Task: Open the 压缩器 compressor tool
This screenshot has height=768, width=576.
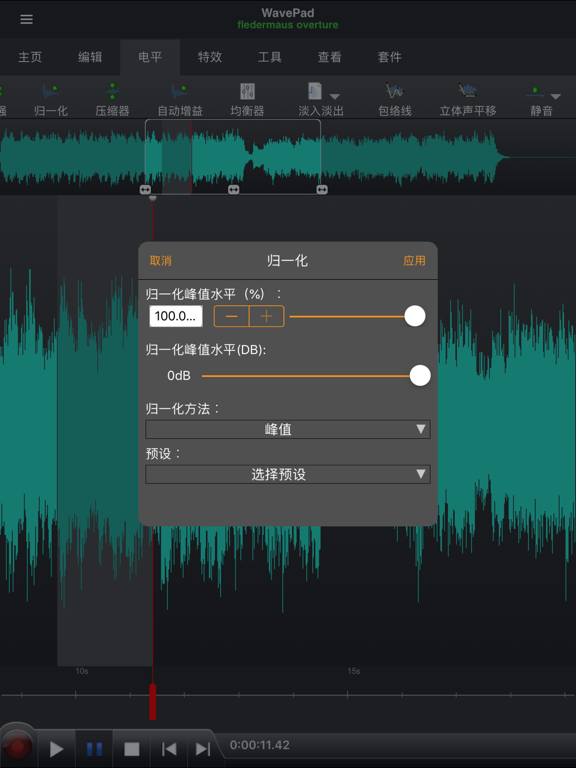Action: (x=113, y=100)
